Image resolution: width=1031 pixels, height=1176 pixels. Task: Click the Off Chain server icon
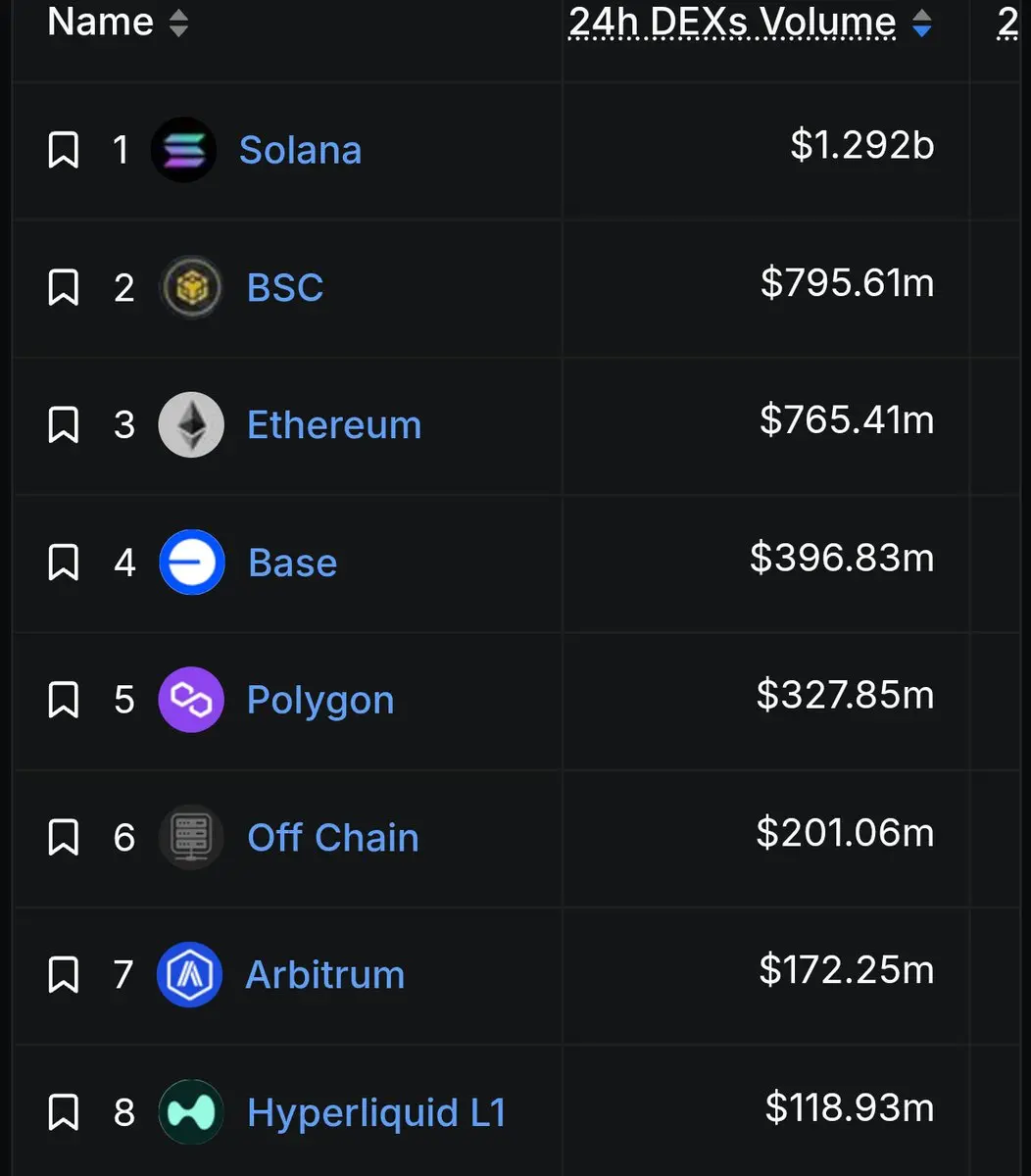pyautogui.click(x=191, y=837)
